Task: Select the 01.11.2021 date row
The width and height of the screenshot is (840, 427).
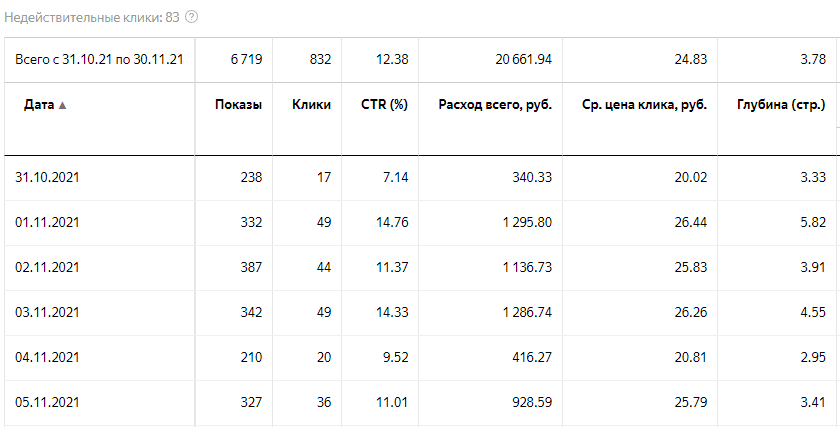Action: (x=46, y=222)
